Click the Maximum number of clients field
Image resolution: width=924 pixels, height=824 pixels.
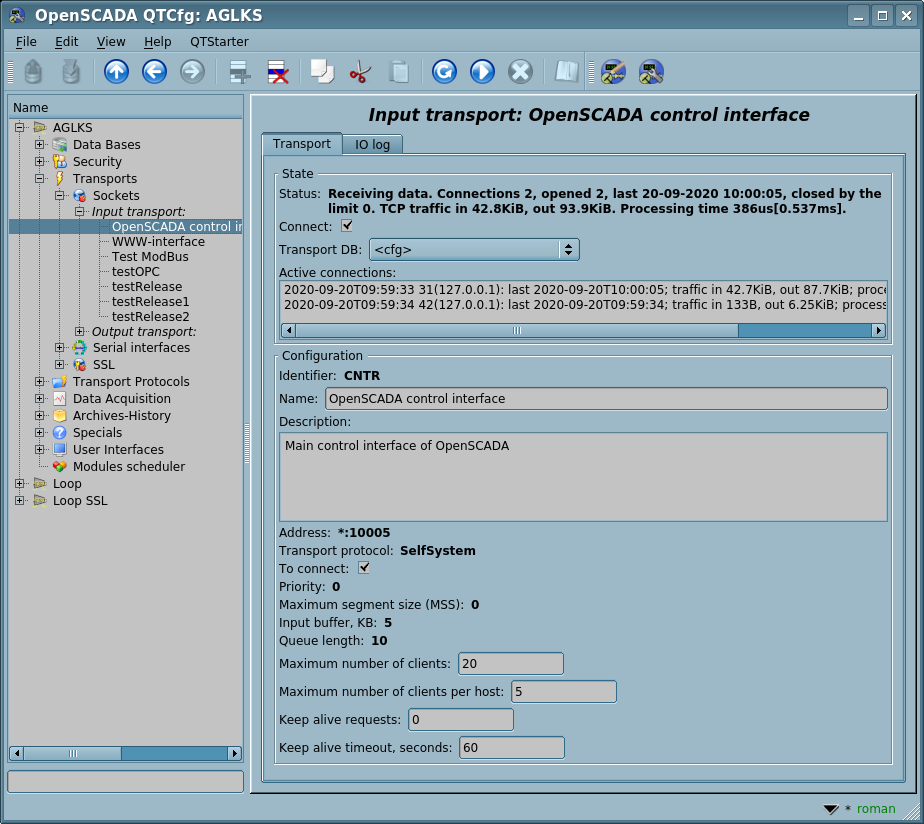point(511,664)
